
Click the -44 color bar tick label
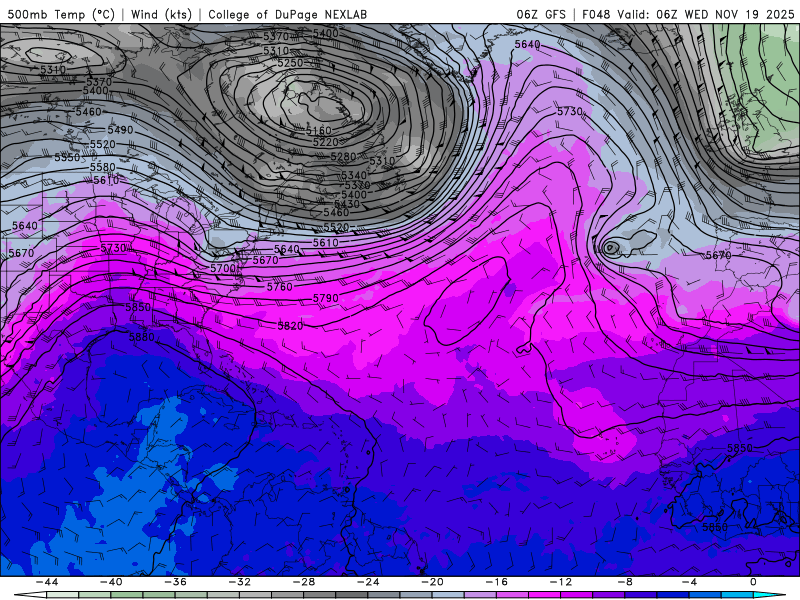point(47,582)
